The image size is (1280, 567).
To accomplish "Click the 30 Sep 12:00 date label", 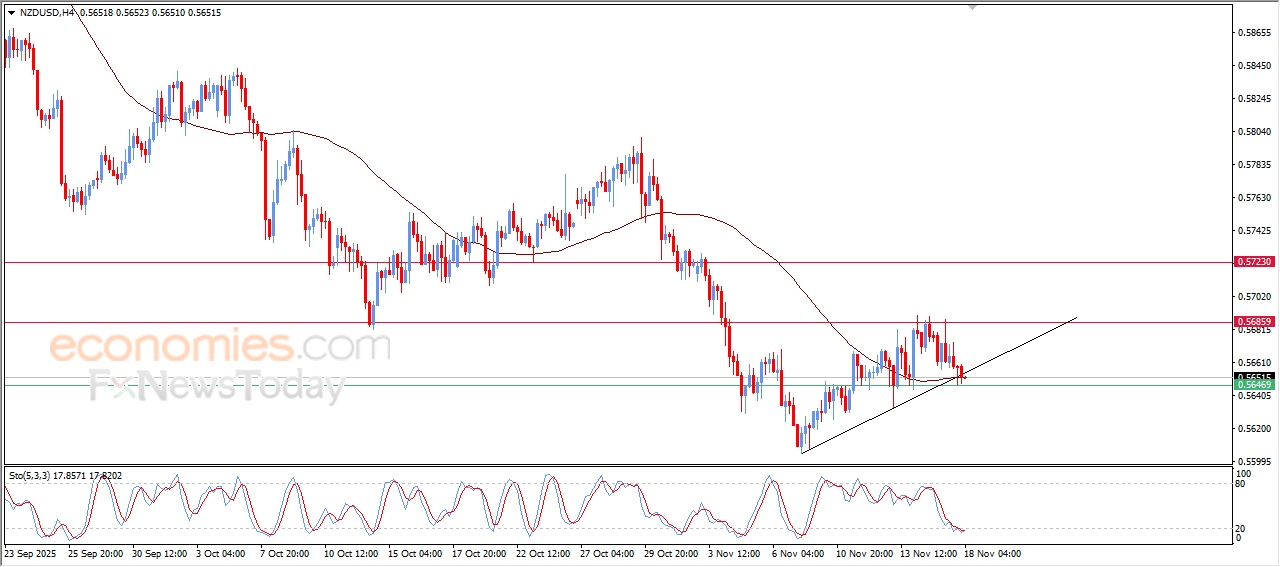I will click(x=159, y=553).
